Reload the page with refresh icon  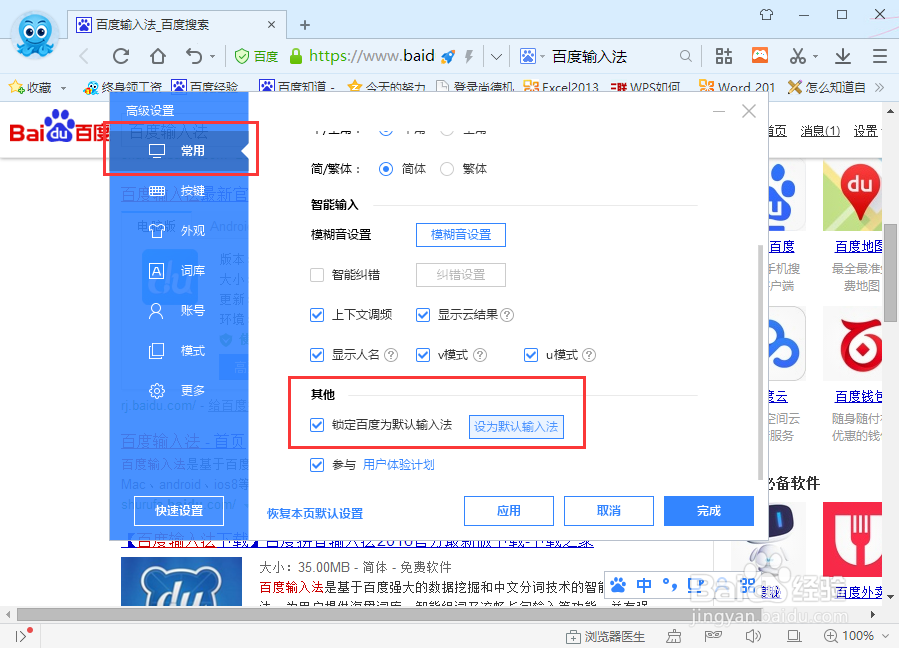(x=121, y=56)
